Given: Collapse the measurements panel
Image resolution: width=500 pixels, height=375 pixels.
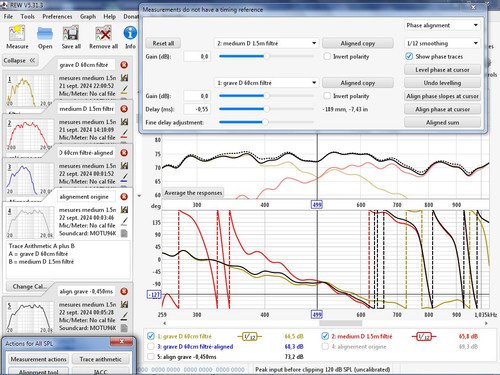Looking at the screenshot, I should click(19, 61).
